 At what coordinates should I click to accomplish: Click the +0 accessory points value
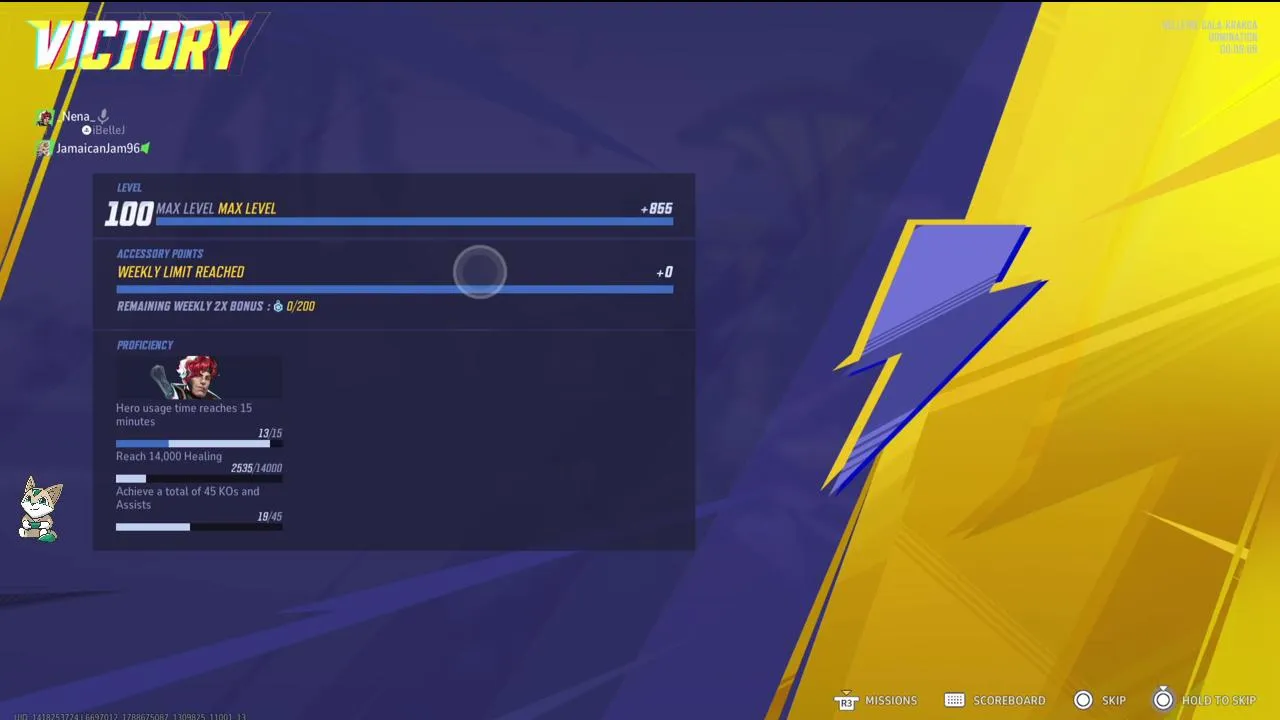(664, 272)
